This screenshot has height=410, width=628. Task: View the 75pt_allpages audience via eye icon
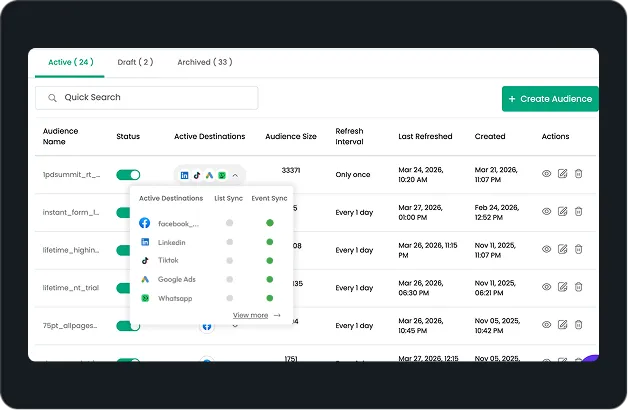click(546, 324)
